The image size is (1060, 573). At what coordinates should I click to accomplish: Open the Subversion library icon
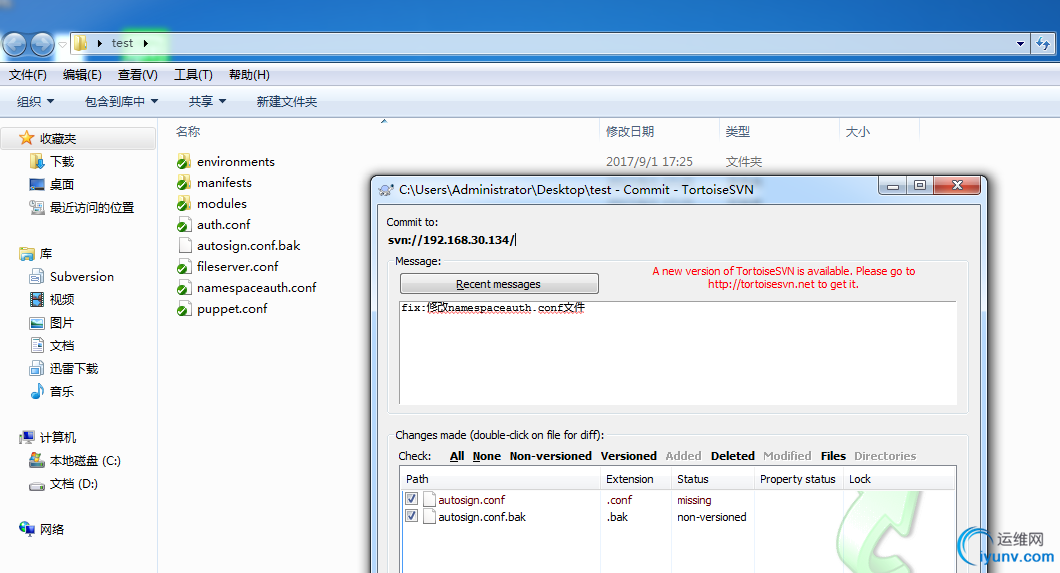(37, 276)
